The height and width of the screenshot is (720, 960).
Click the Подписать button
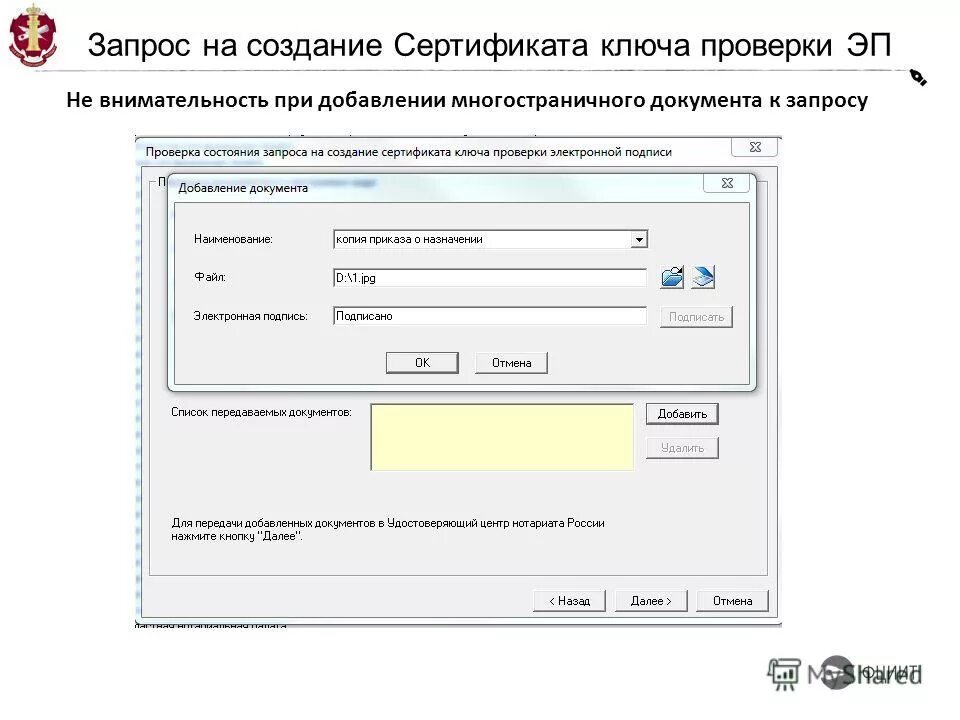[x=696, y=315]
